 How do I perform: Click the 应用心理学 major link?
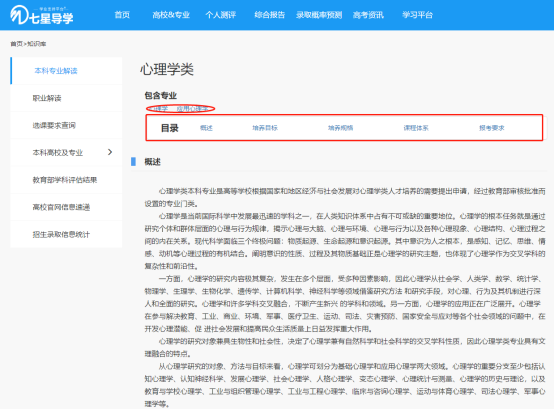pos(193,109)
